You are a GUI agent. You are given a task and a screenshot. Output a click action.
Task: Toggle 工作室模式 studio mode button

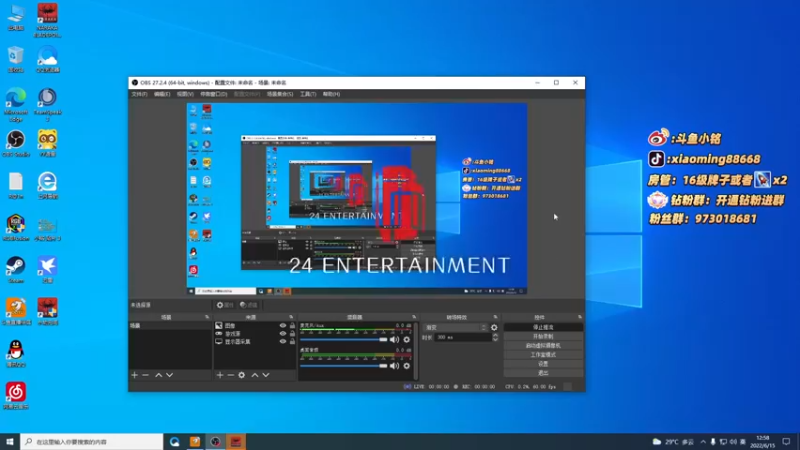click(543, 355)
